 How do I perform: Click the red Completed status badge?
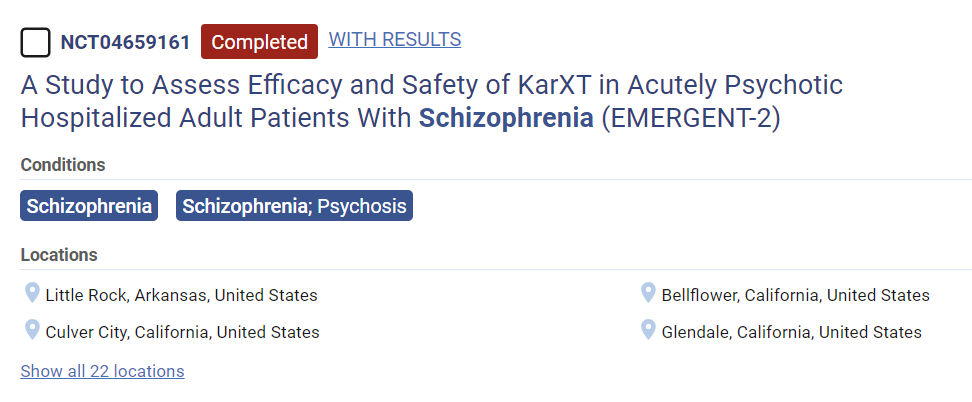pyautogui.click(x=259, y=42)
